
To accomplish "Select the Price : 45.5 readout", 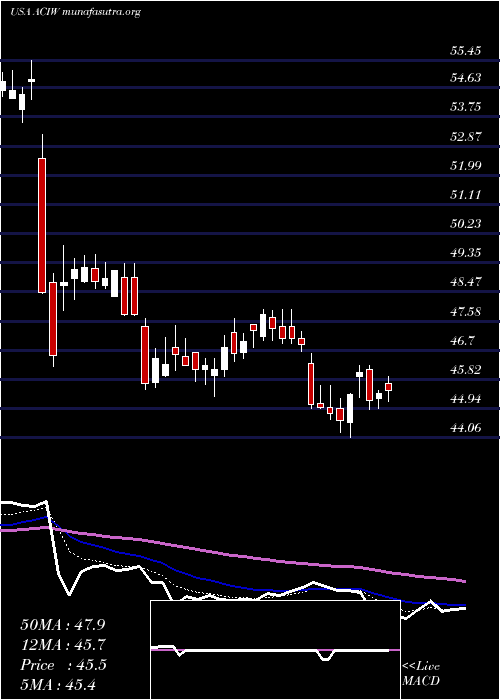I will point(63,665).
